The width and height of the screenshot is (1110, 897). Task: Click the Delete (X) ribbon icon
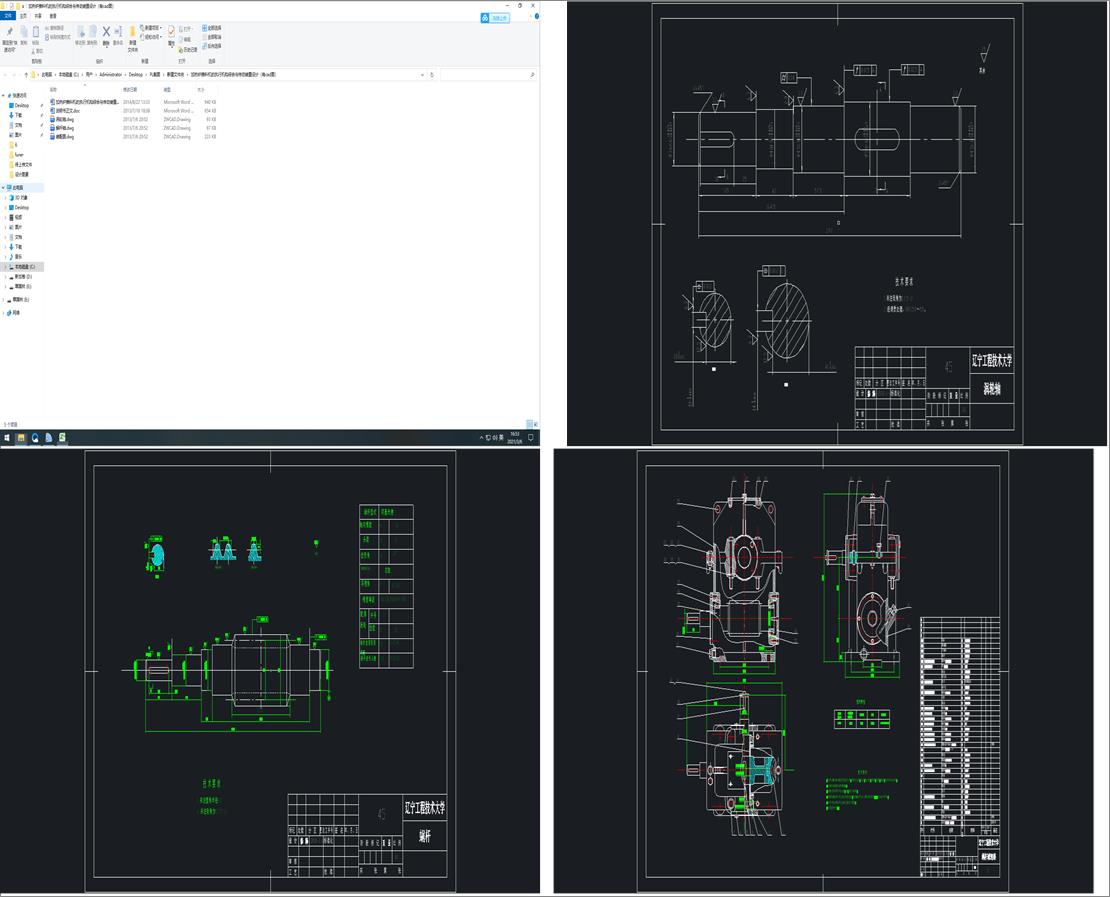[x=106, y=32]
